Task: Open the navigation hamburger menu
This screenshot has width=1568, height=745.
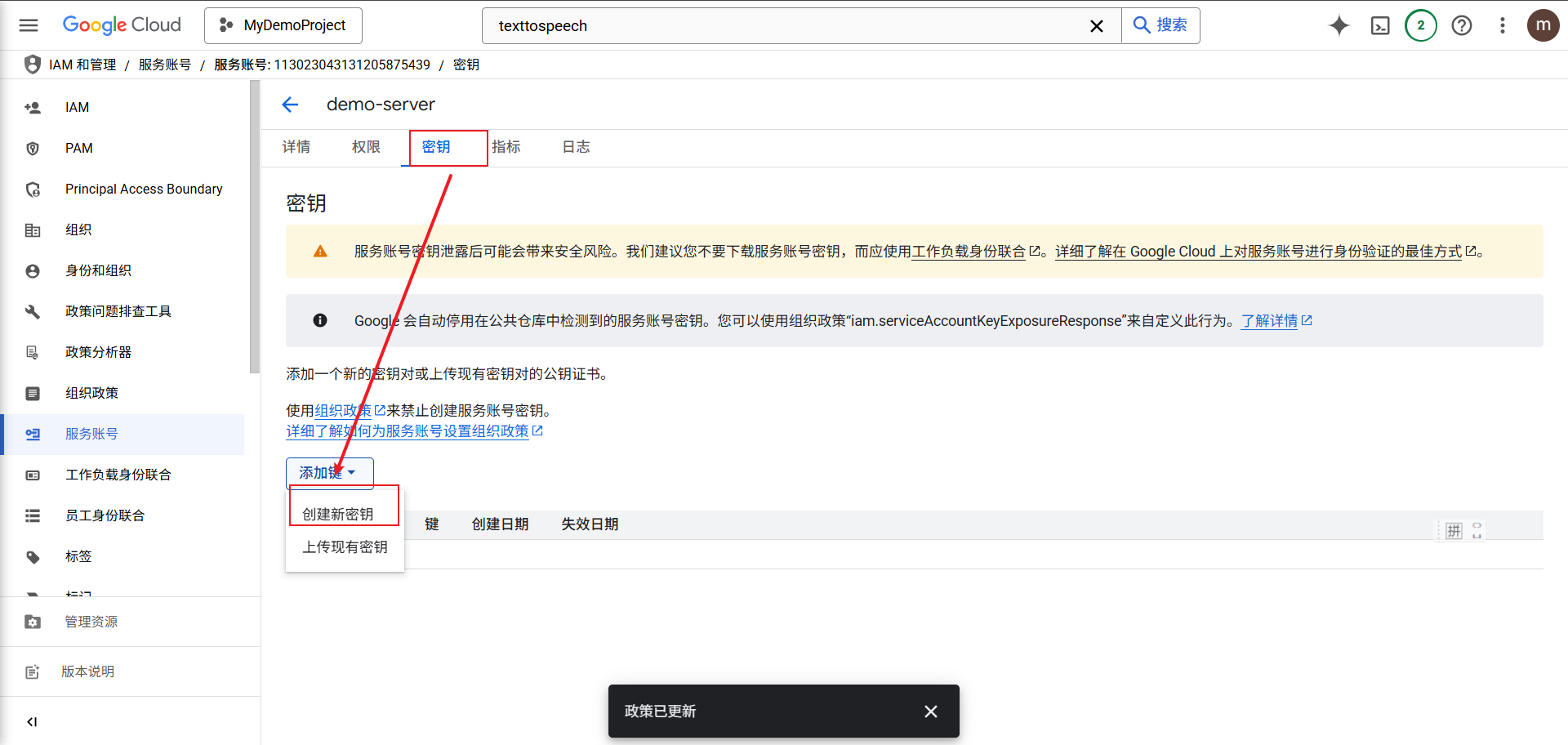Action: point(29,25)
